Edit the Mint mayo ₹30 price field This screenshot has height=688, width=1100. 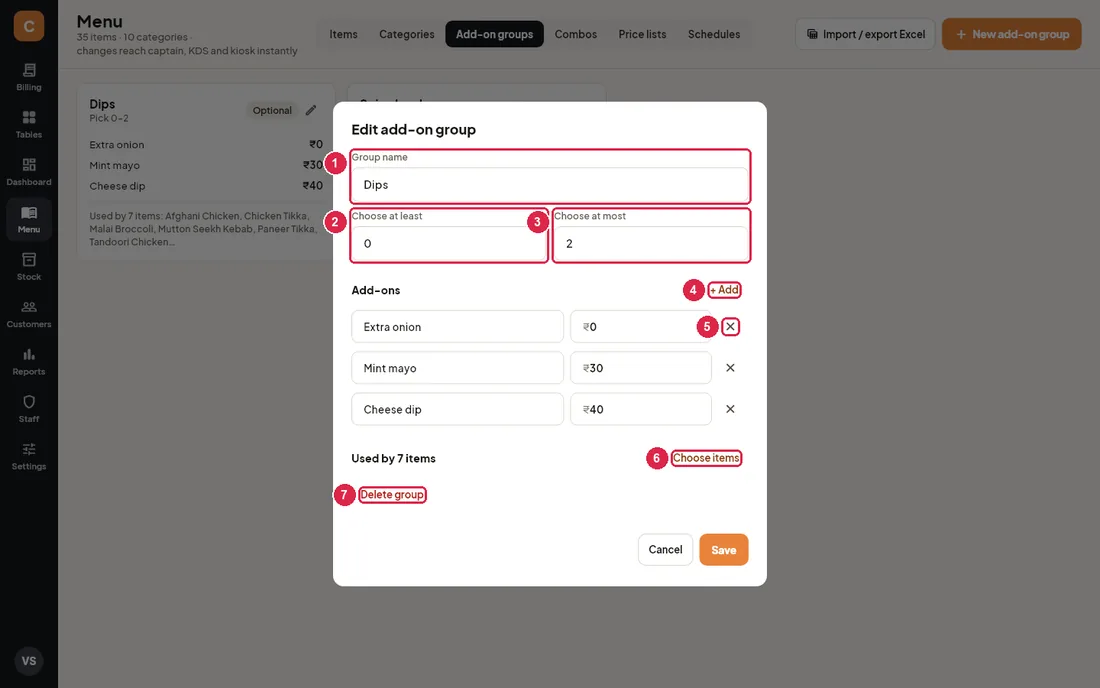[x=640, y=368]
